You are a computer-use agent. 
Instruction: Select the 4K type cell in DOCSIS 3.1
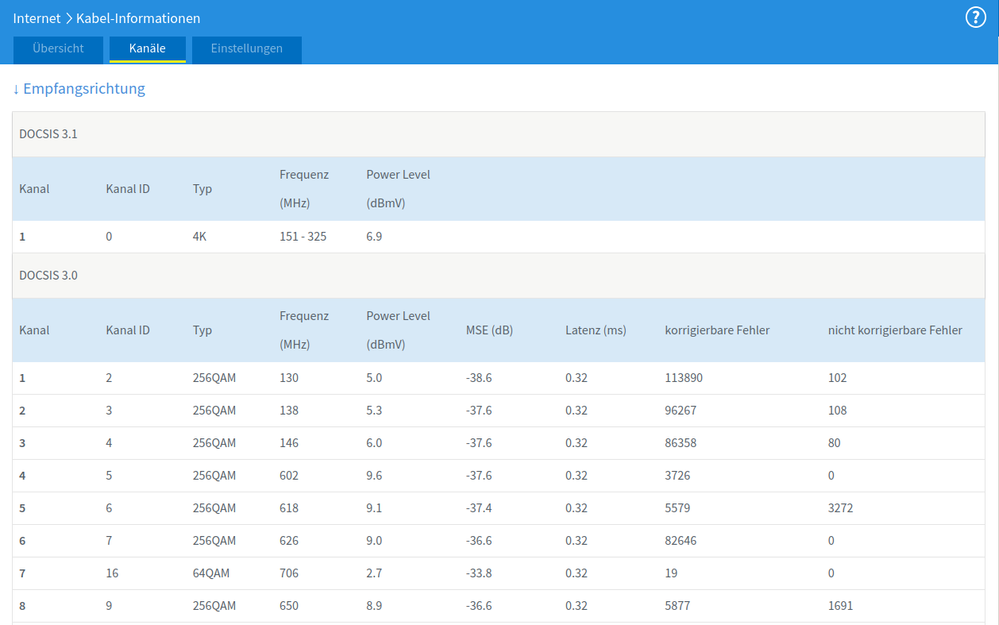pyautogui.click(x=201, y=237)
